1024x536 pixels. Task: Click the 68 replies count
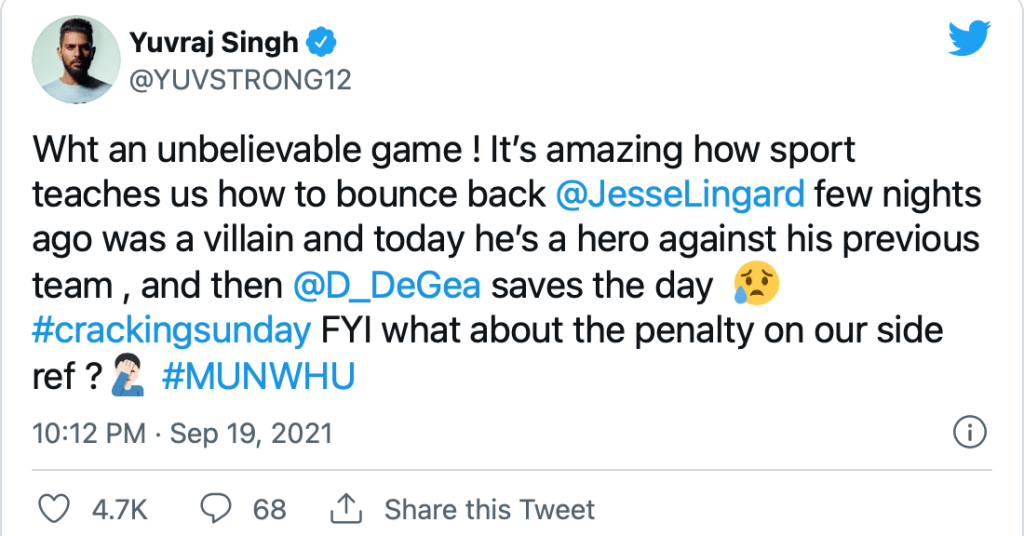pos(269,509)
